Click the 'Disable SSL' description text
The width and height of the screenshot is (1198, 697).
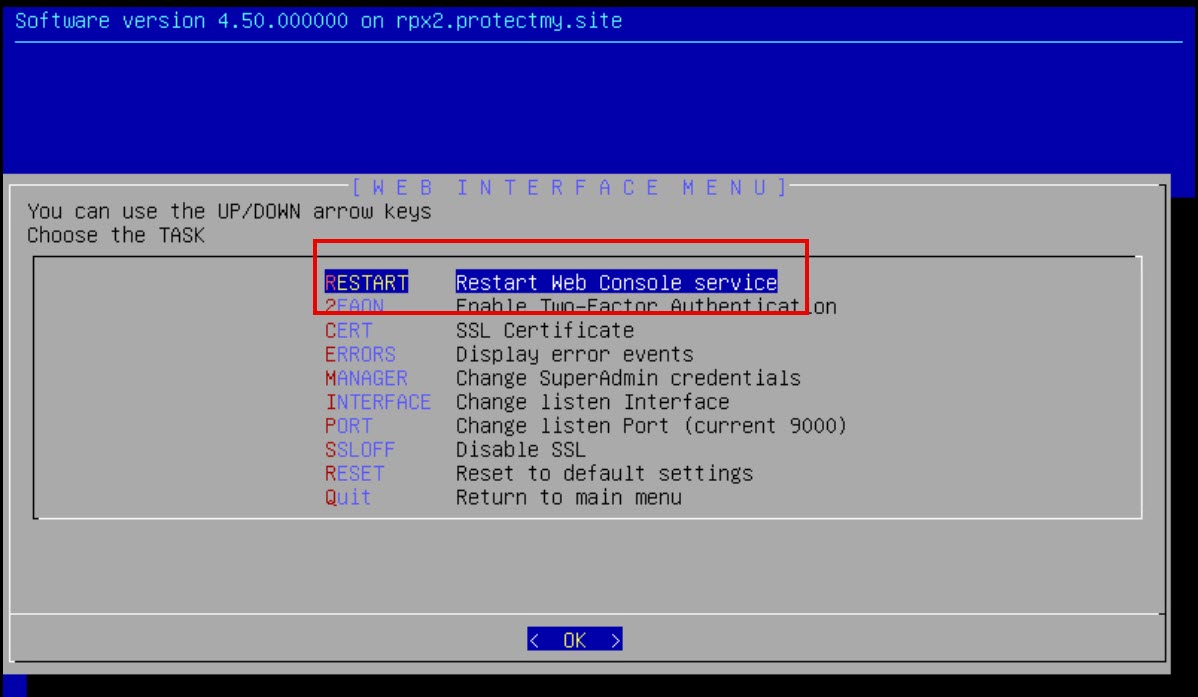point(520,450)
